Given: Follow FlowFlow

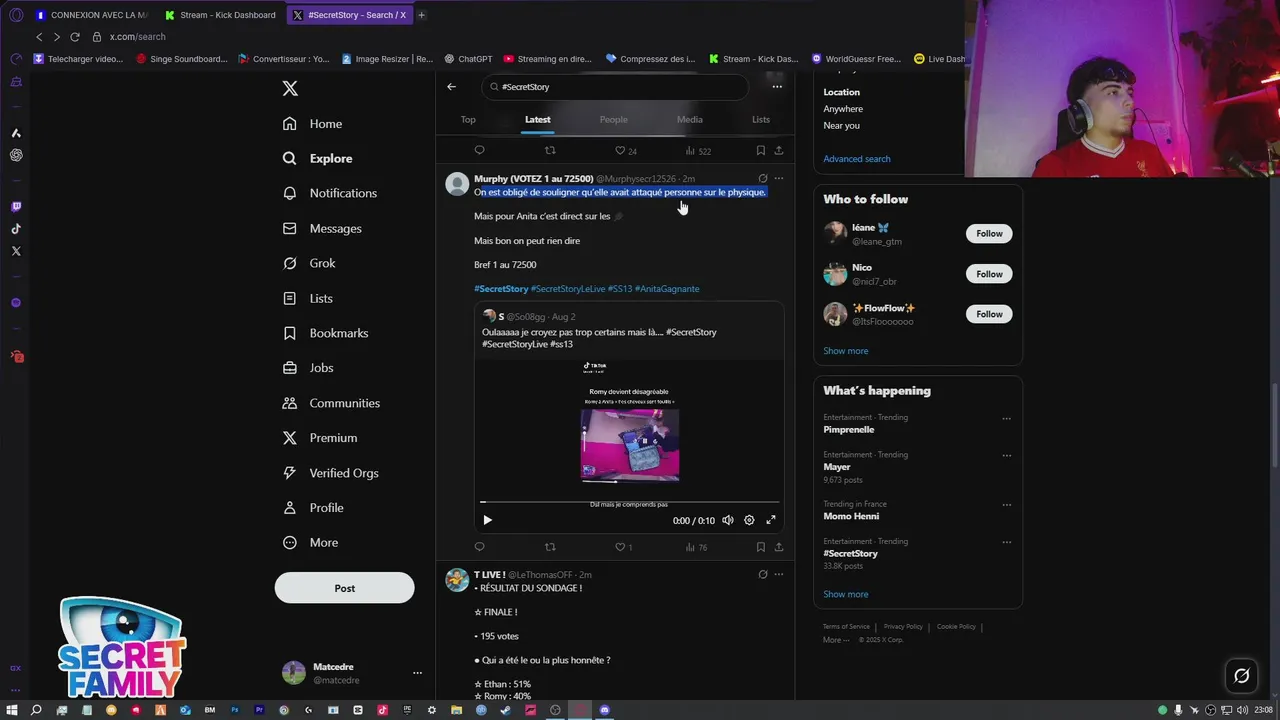Looking at the screenshot, I should (989, 314).
